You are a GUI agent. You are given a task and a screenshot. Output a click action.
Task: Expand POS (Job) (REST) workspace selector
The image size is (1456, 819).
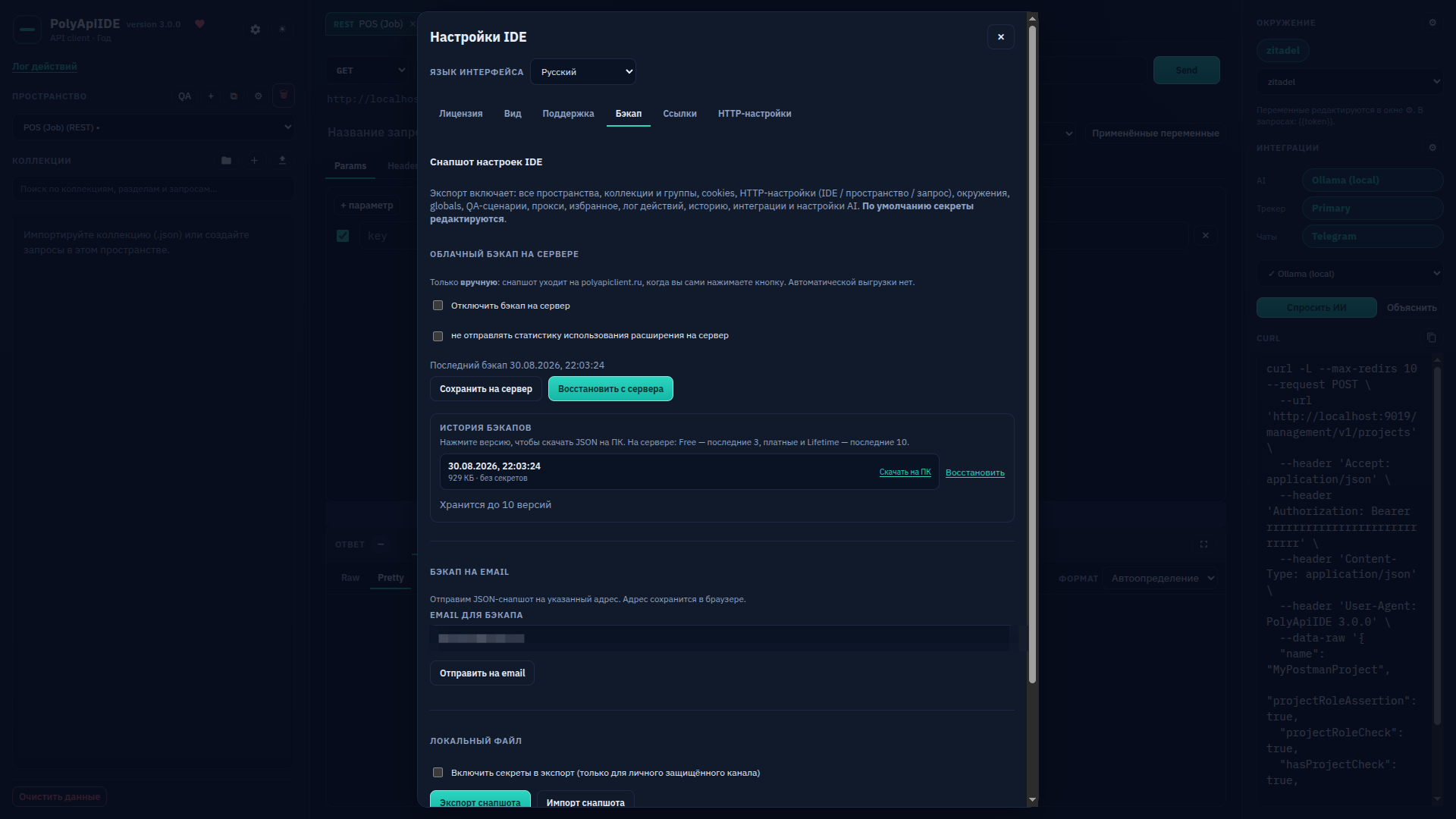pos(154,127)
